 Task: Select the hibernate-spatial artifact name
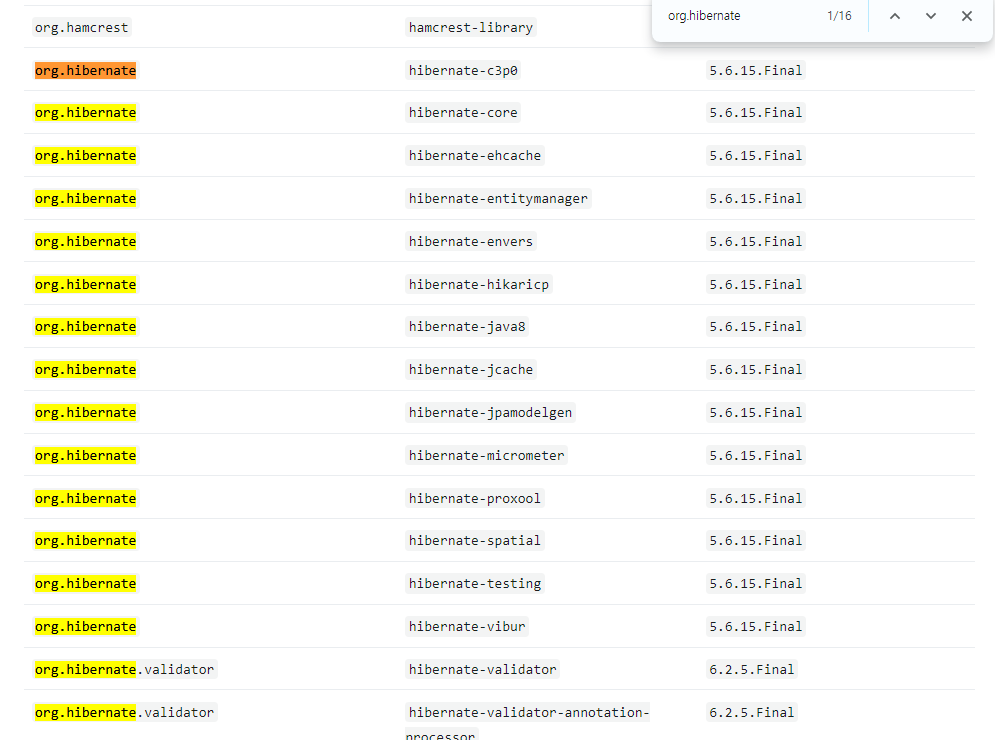pos(475,540)
